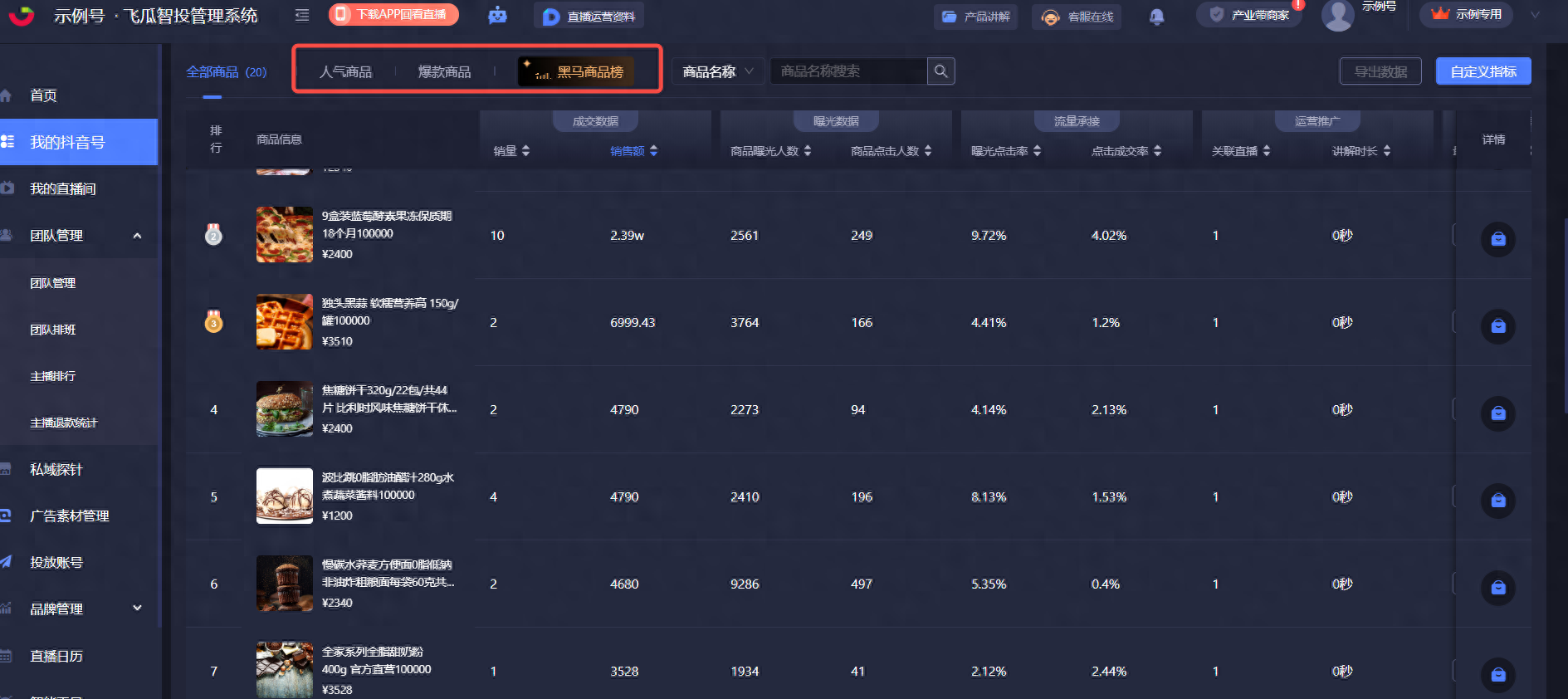Sort by 销量 column arrows

(x=525, y=151)
